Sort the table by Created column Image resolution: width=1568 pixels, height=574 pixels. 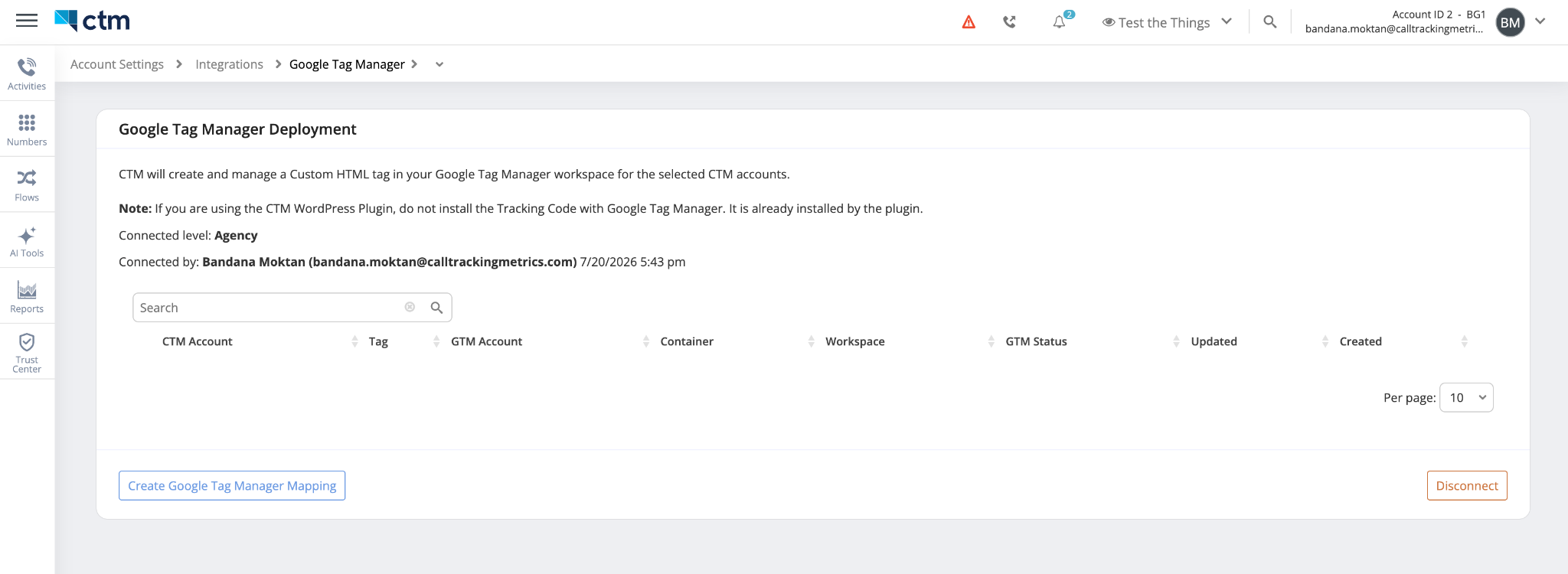click(x=1361, y=341)
